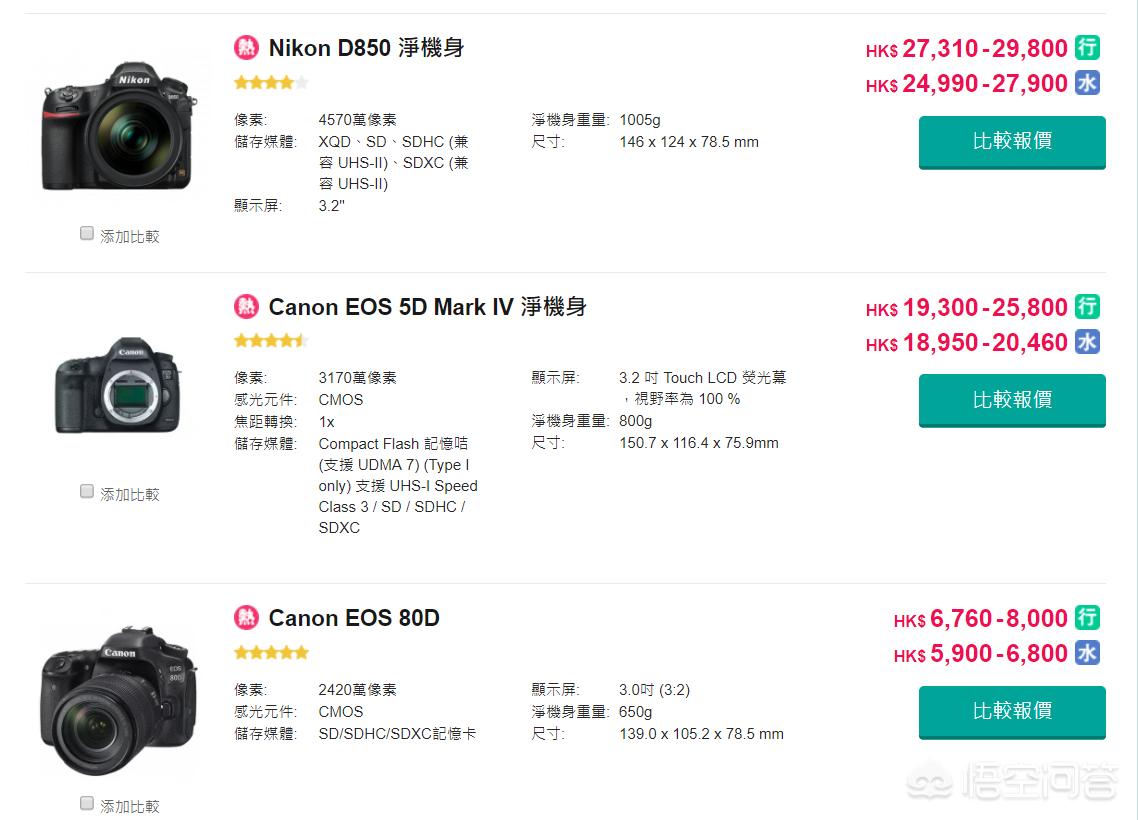Click the green 行 icon for Canon EOS 80D
This screenshot has height=820, width=1138.
(1087, 617)
